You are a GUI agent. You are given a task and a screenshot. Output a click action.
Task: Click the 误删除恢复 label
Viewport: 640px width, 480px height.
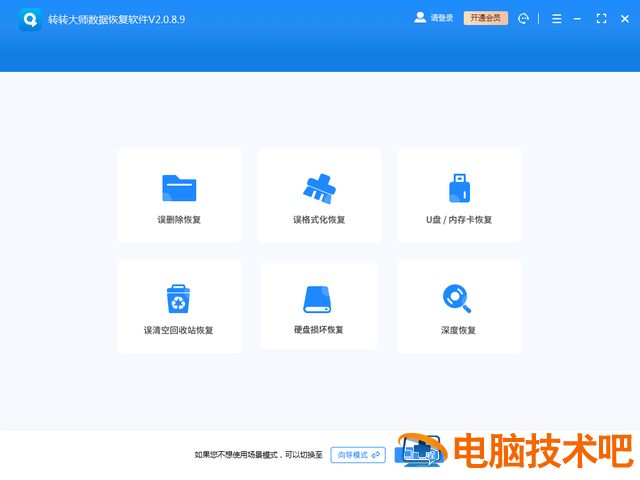pyautogui.click(x=179, y=220)
